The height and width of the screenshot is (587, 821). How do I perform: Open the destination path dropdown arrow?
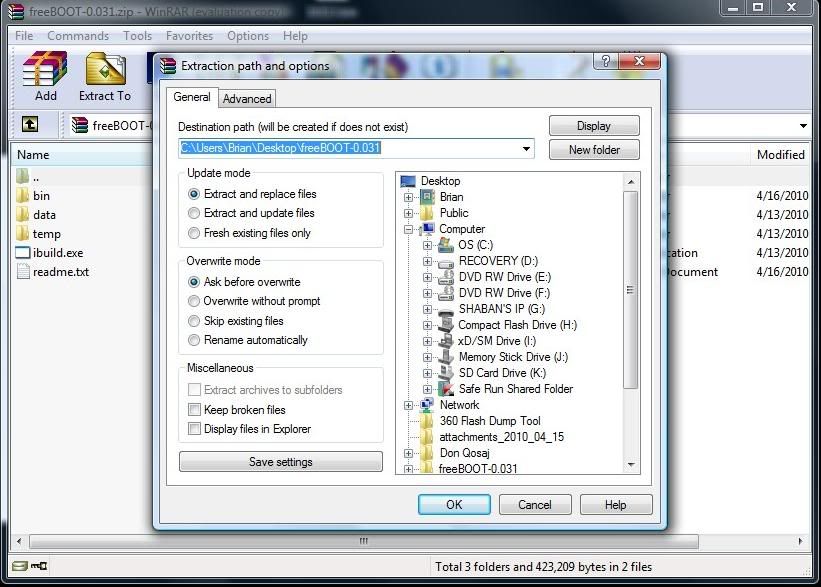[x=526, y=149]
